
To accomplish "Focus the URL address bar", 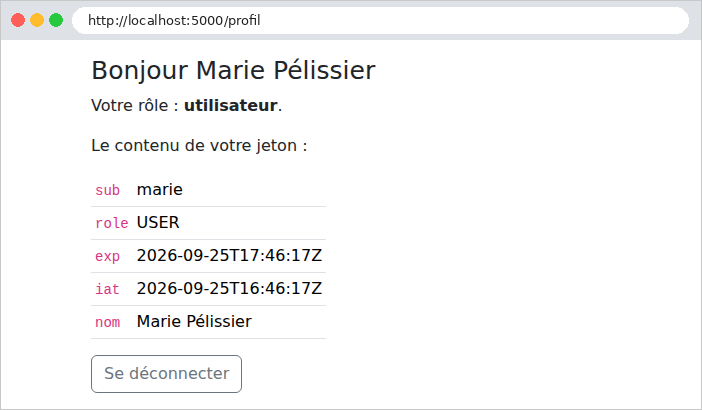I will point(380,21).
